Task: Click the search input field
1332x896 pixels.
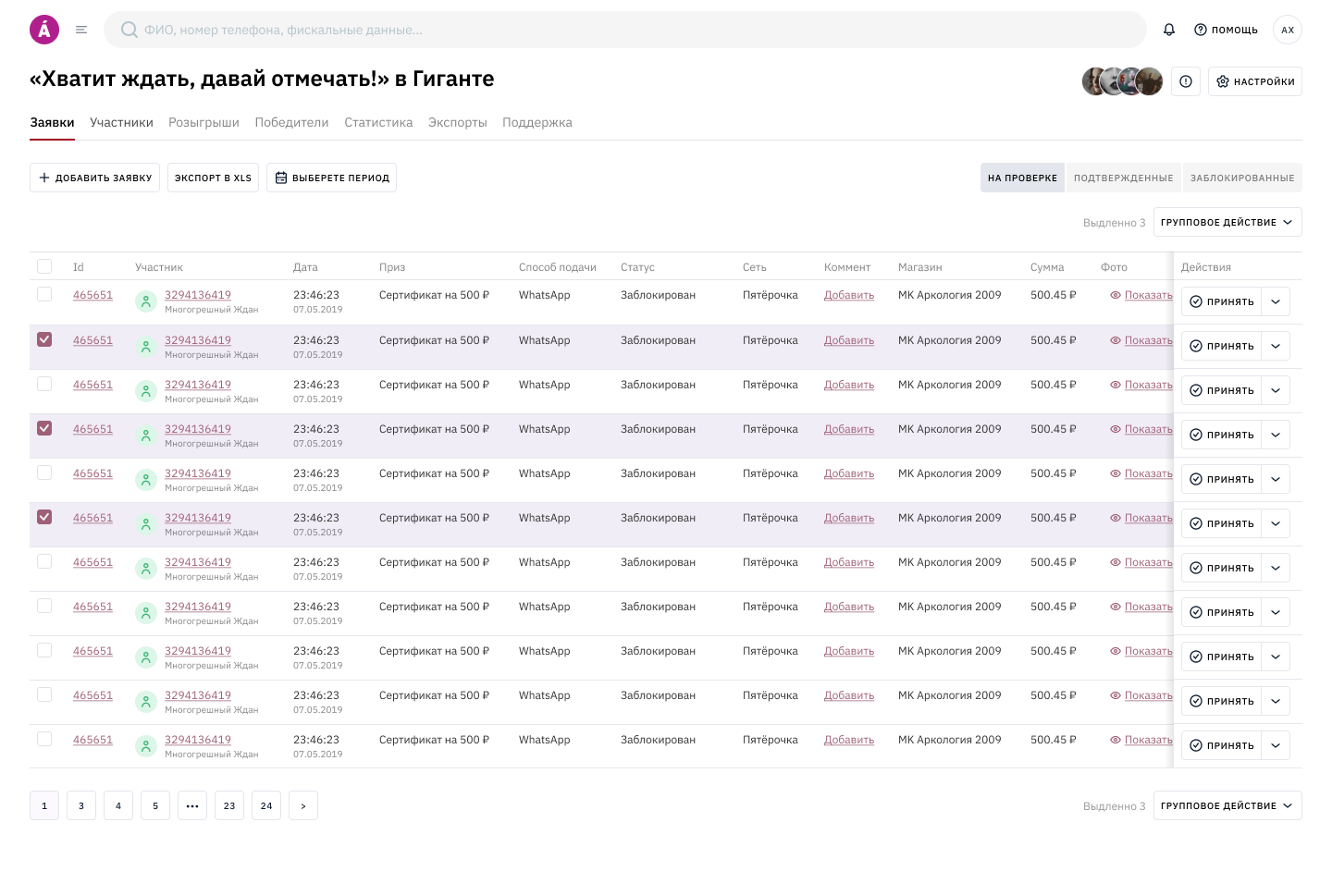Action: (625, 30)
